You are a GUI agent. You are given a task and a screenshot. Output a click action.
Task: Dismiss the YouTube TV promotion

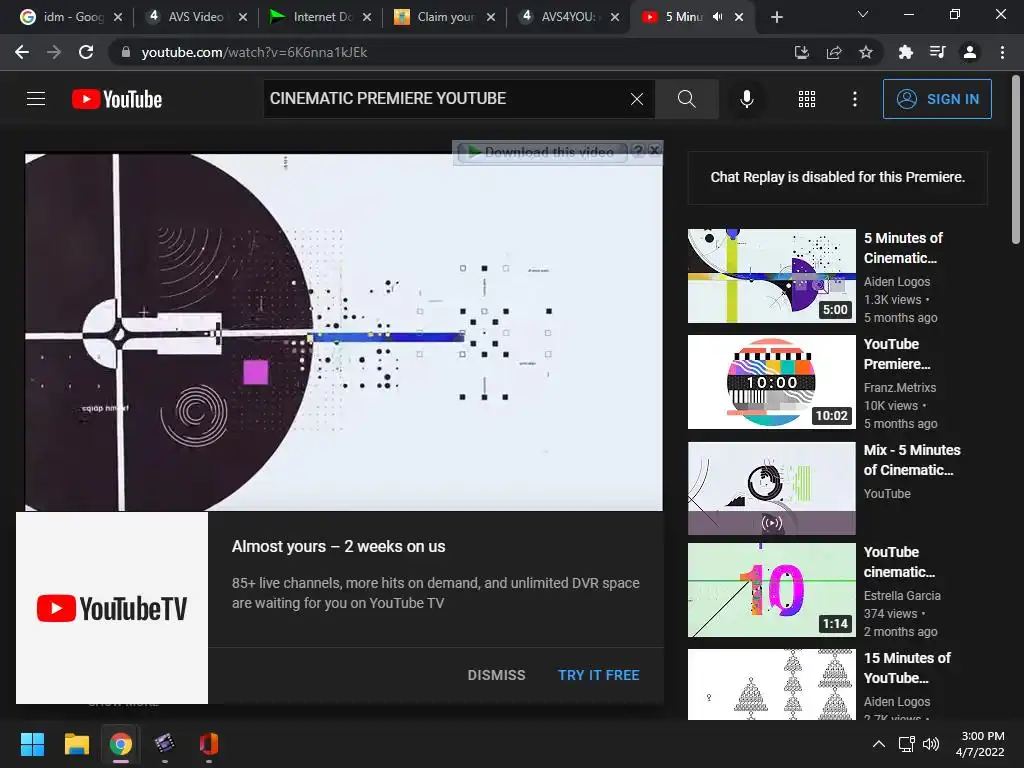point(496,675)
